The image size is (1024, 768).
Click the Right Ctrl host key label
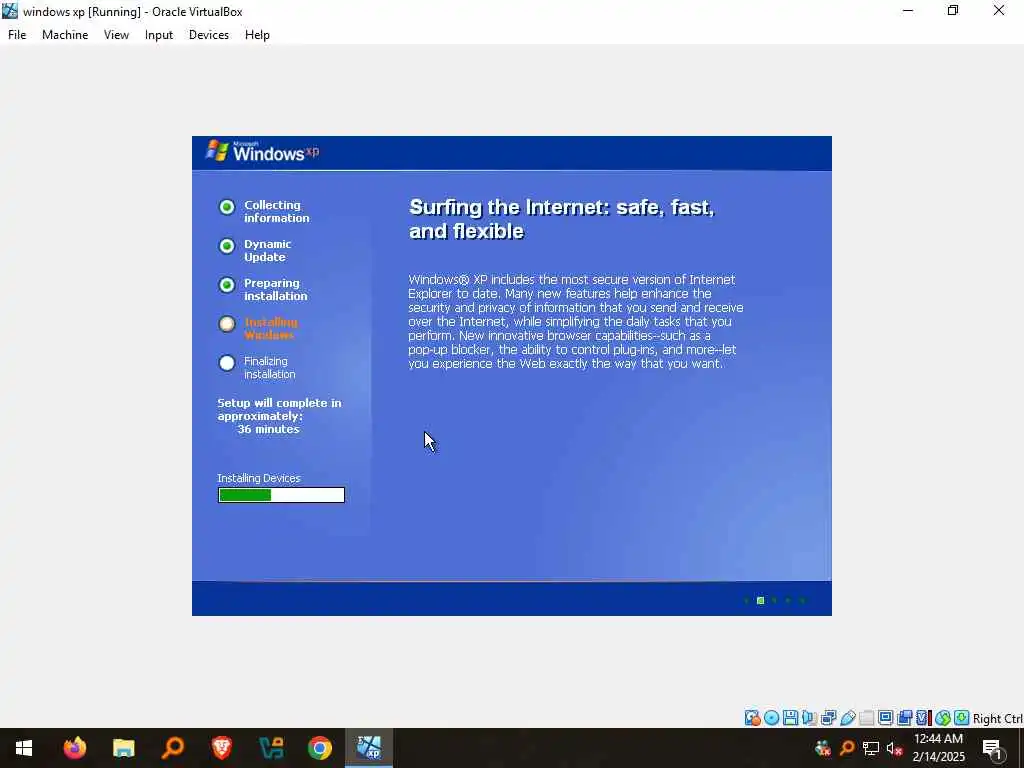[x=998, y=718]
